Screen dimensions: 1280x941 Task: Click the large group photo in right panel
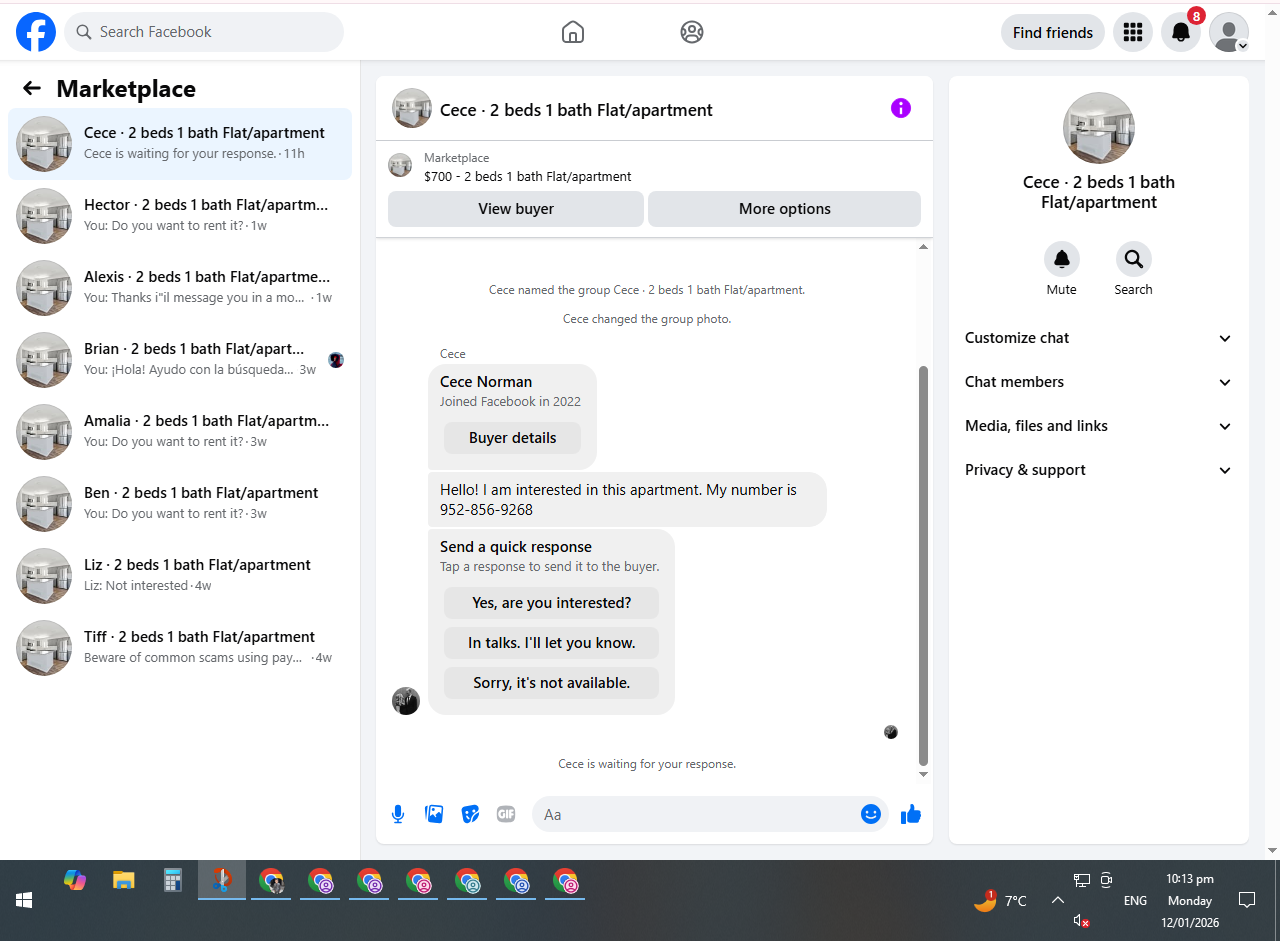1099,128
